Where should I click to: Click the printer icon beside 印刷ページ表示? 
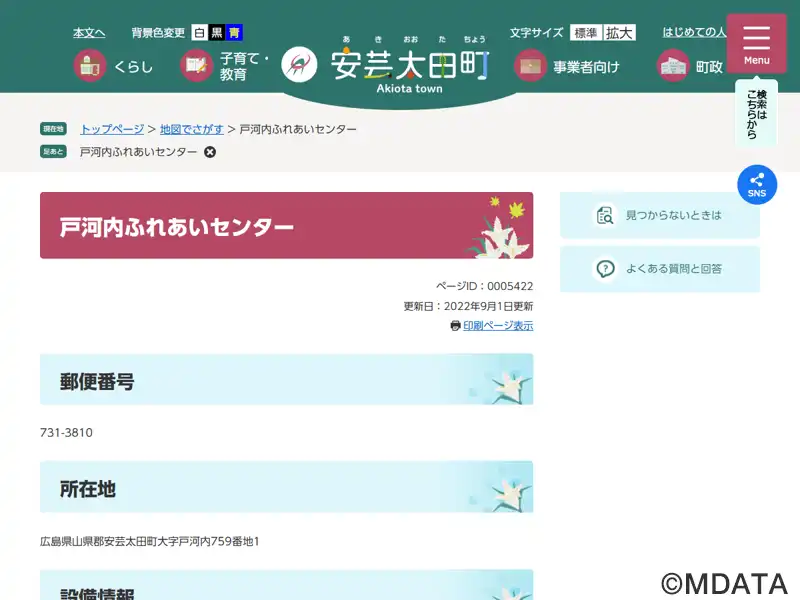tap(456, 326)
